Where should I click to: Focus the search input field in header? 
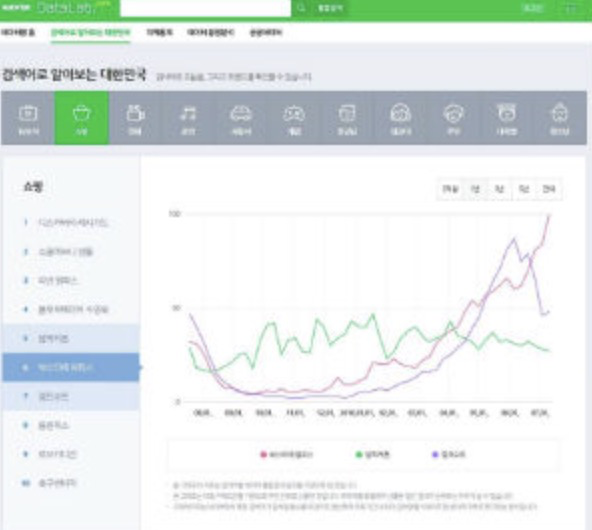(205, 8)
